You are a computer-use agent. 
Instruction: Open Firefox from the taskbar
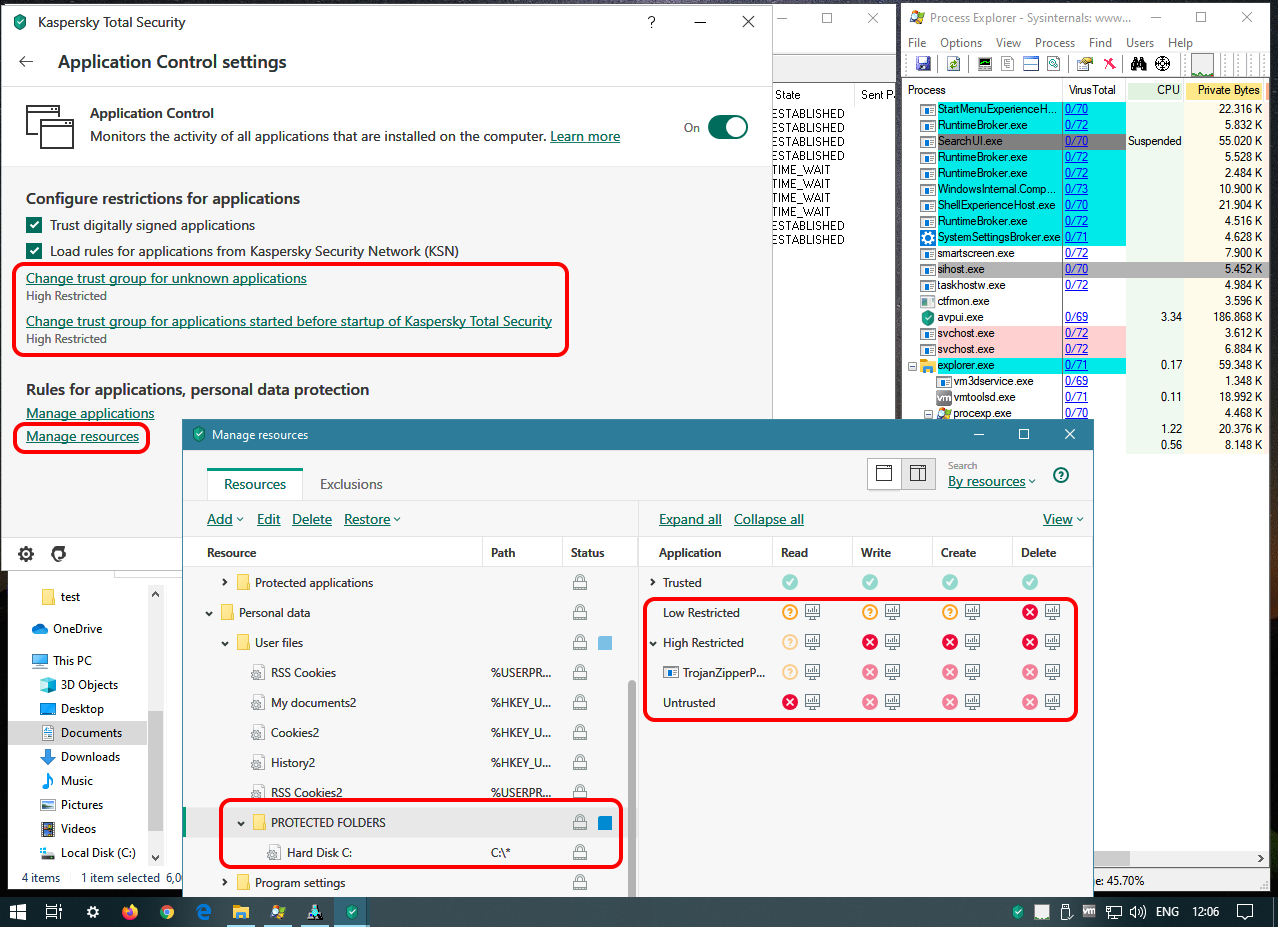[129, 912]
